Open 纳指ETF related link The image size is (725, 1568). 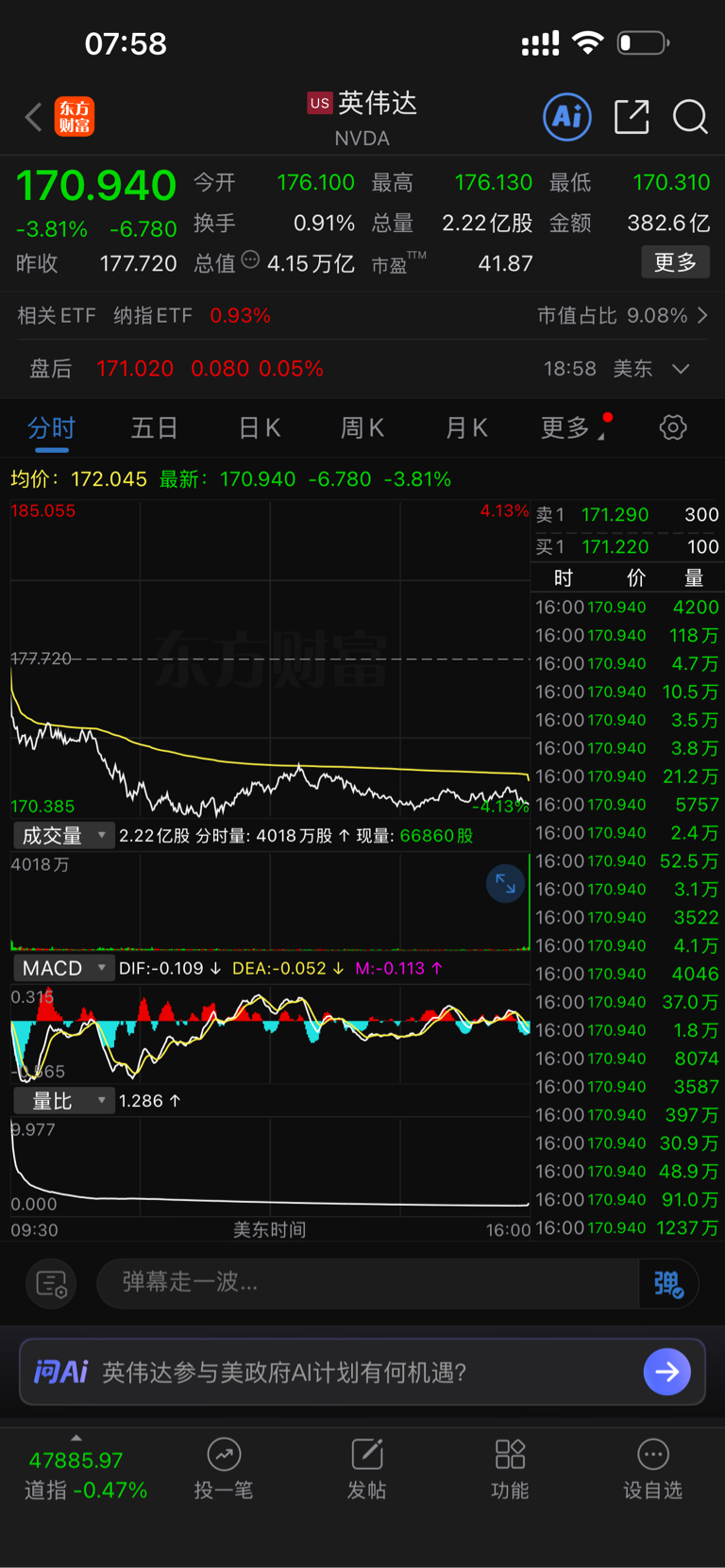click(153, 315)
